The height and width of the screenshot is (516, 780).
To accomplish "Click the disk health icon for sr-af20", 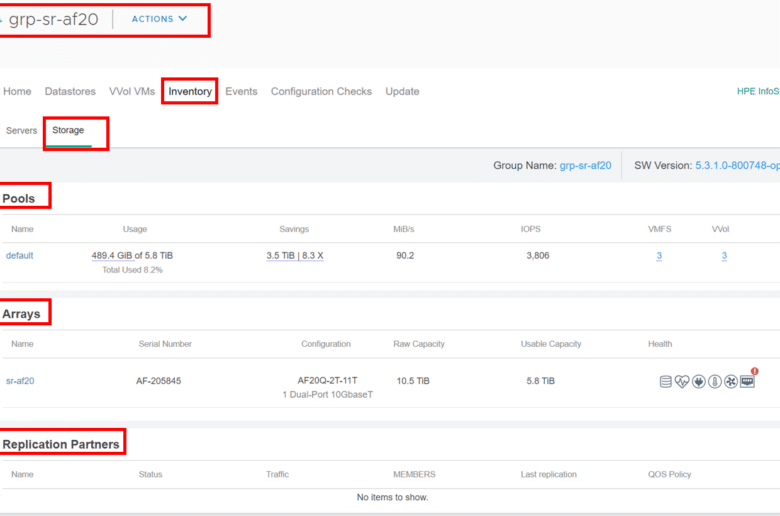I will [x=665, y=382].
